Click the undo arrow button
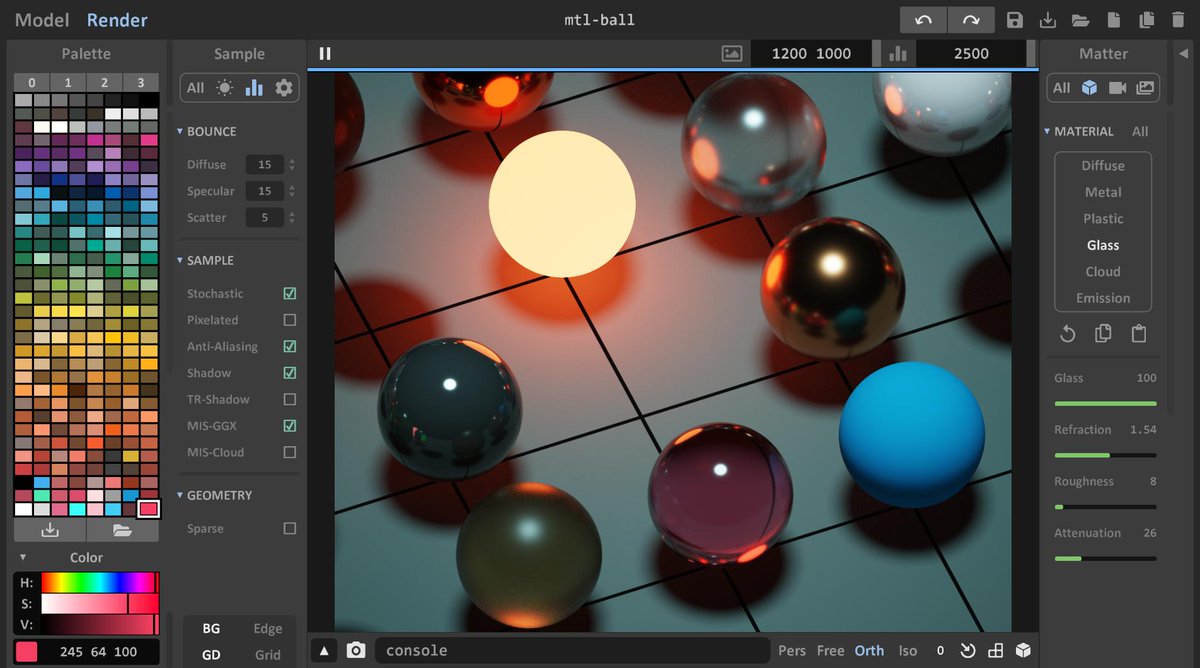 pyautogui.click(x=923, y=20)
